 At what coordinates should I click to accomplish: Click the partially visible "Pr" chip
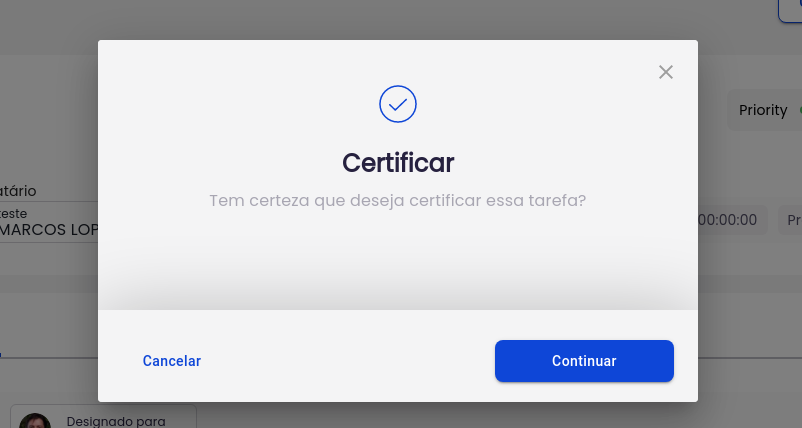790,220
